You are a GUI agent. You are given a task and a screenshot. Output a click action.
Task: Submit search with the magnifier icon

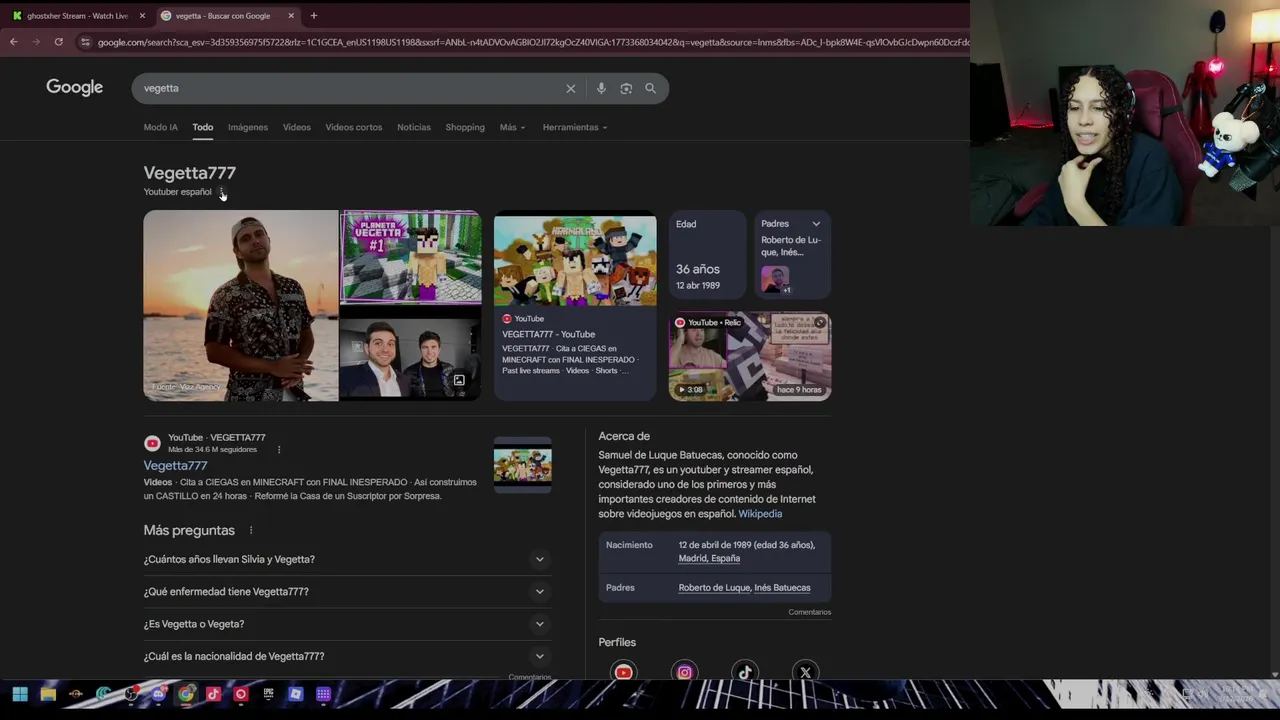[650, 88]
